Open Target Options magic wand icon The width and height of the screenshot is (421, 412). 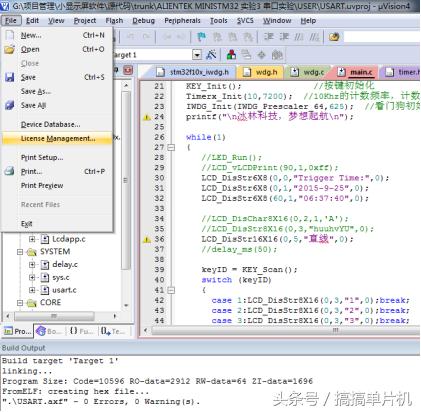click(211, 54)
